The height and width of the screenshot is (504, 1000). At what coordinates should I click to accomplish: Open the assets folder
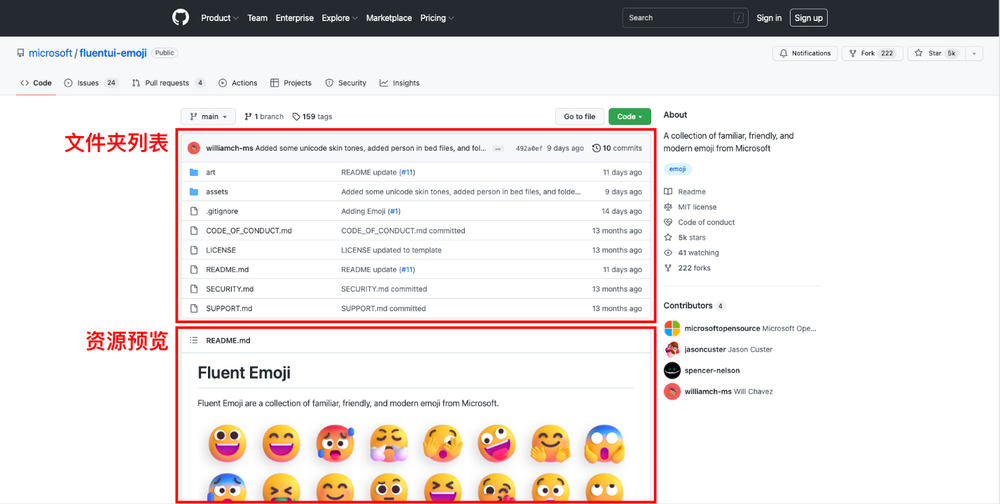[x=217, y=191]
